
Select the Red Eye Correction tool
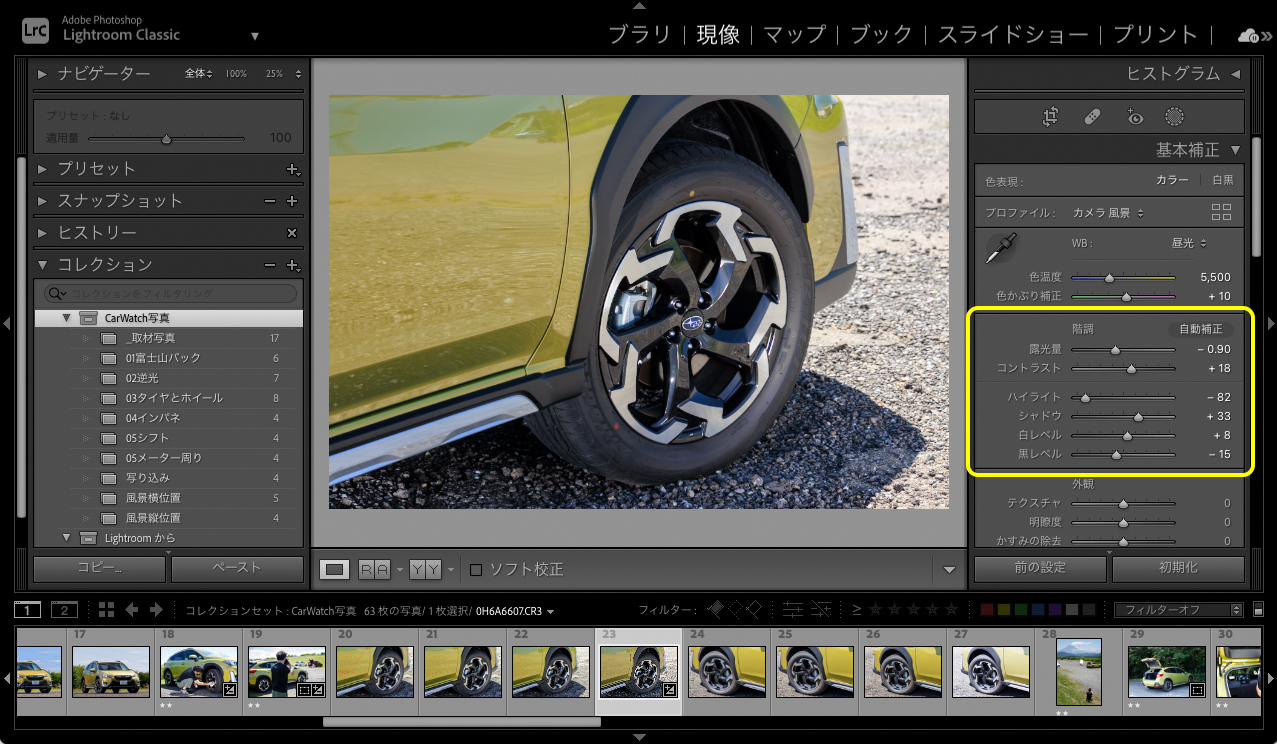click(1134, 116)
